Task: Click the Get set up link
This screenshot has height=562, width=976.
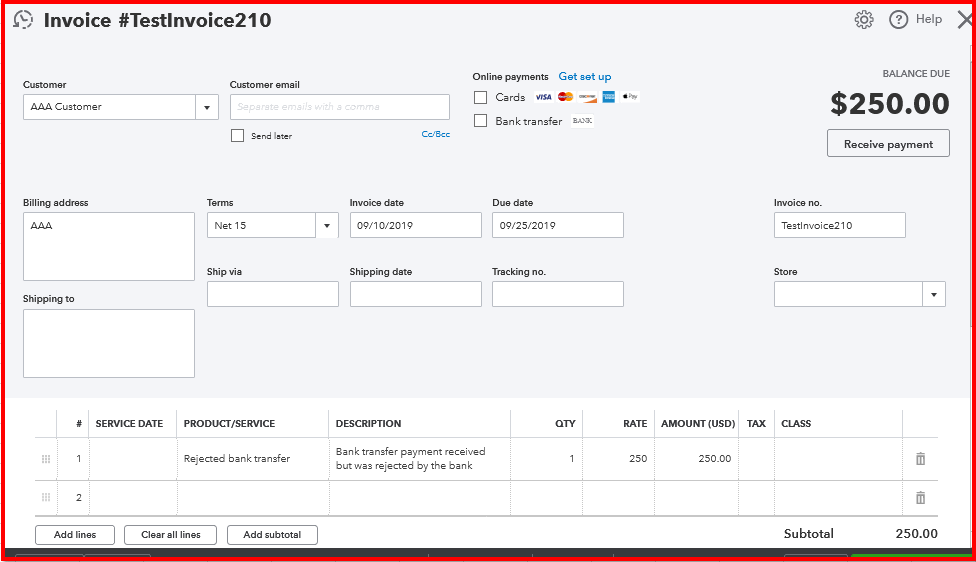Action: [x=584, y=77]
